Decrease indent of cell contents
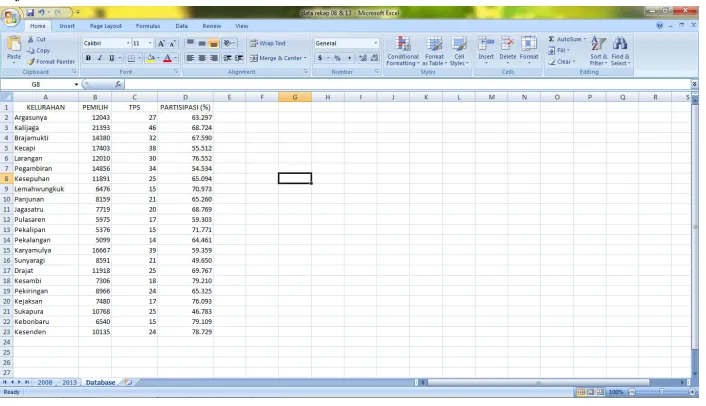This screenshot has width=706, height=406. click(x=227, y=58)
